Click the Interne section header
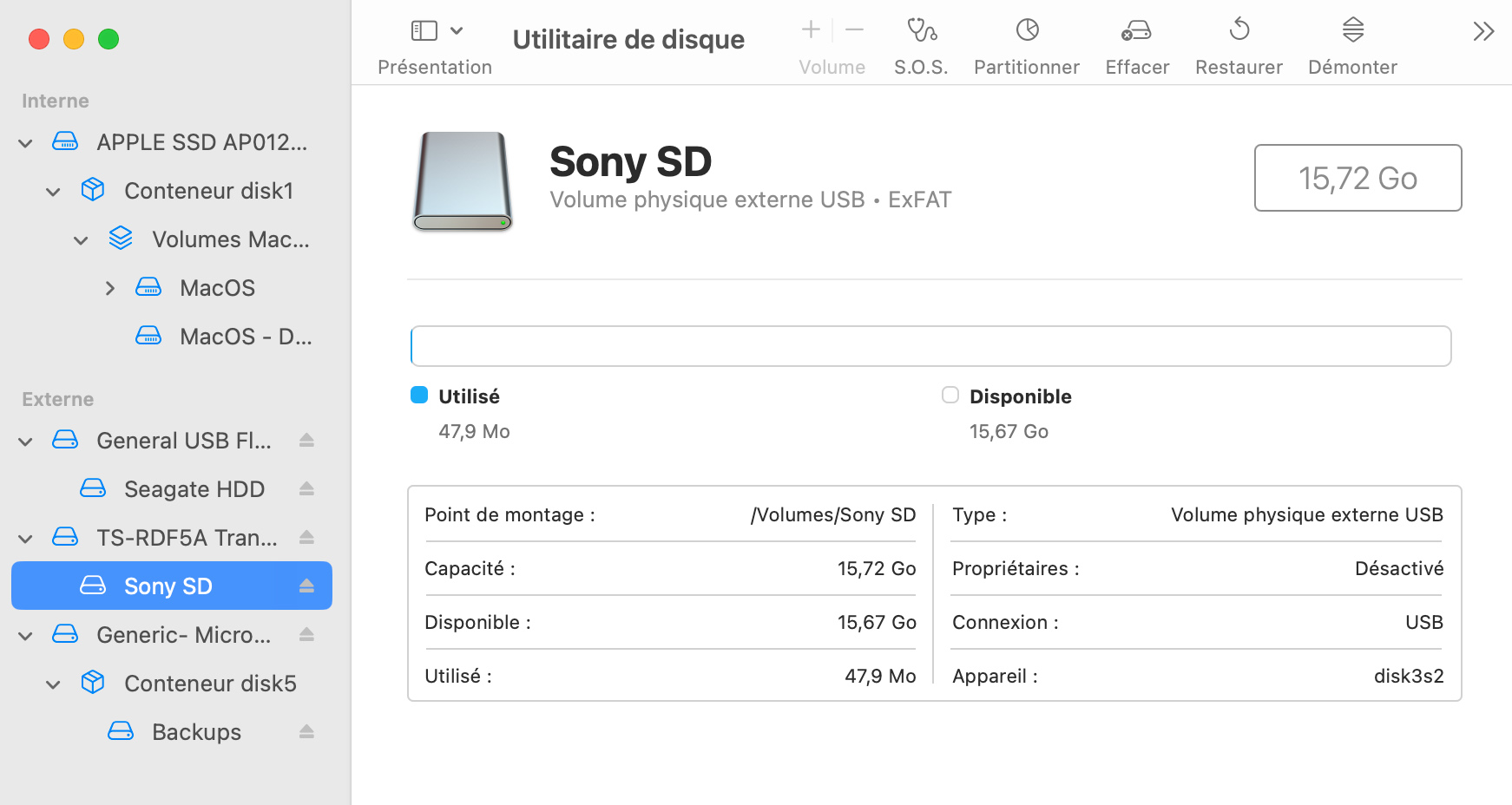The image size is (1512, 805). pyautogui.click(x=56, y=101)
